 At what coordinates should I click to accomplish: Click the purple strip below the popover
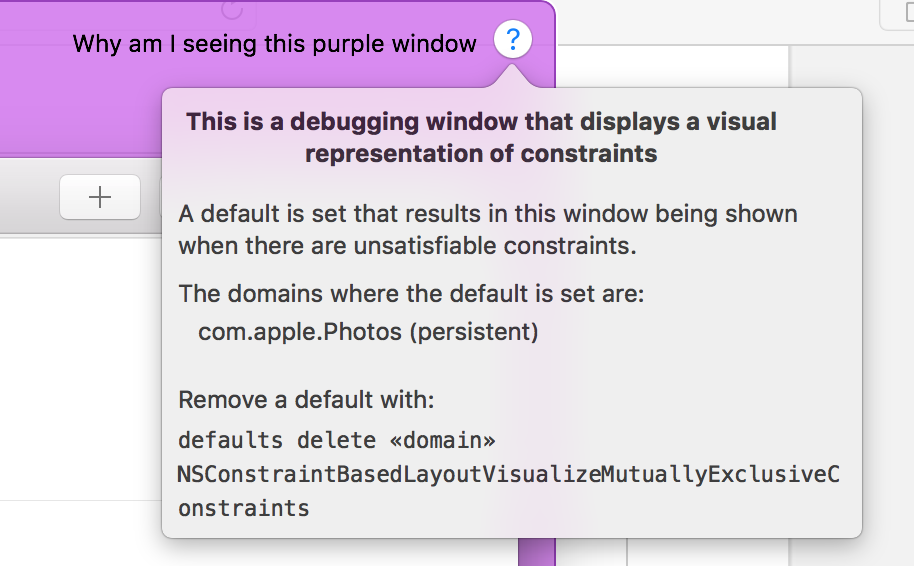click(536, 552)
